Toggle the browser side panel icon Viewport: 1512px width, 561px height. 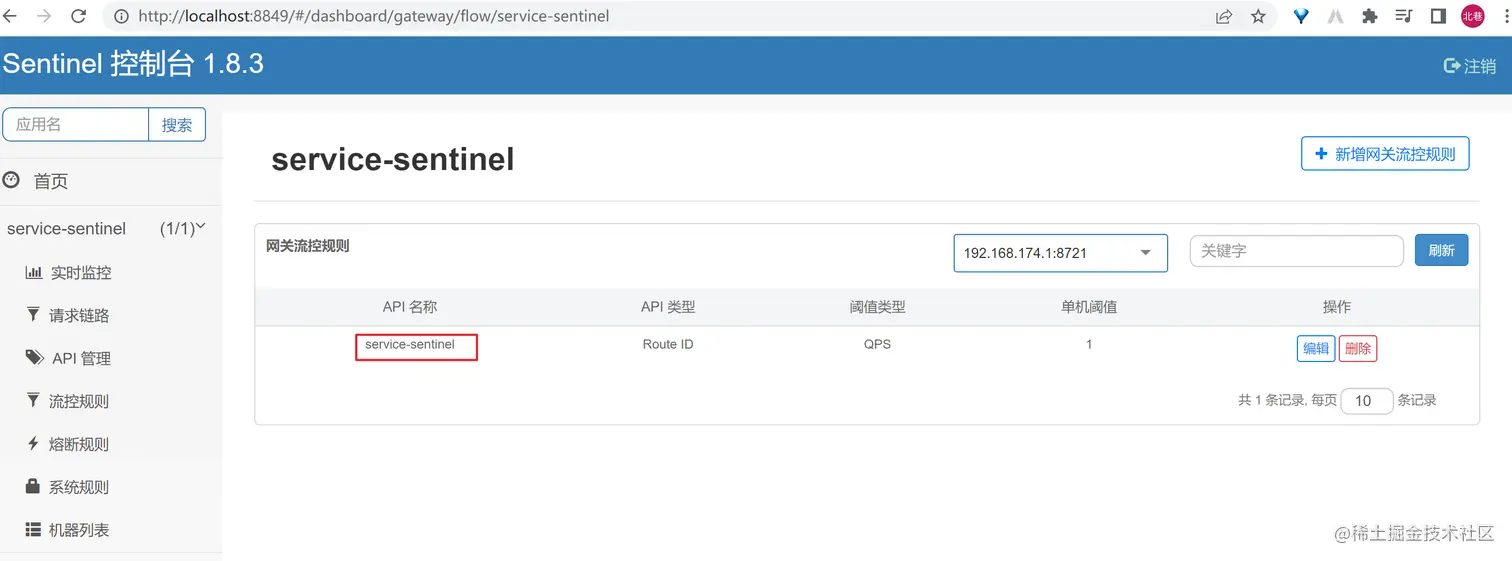coord(1438,16)
